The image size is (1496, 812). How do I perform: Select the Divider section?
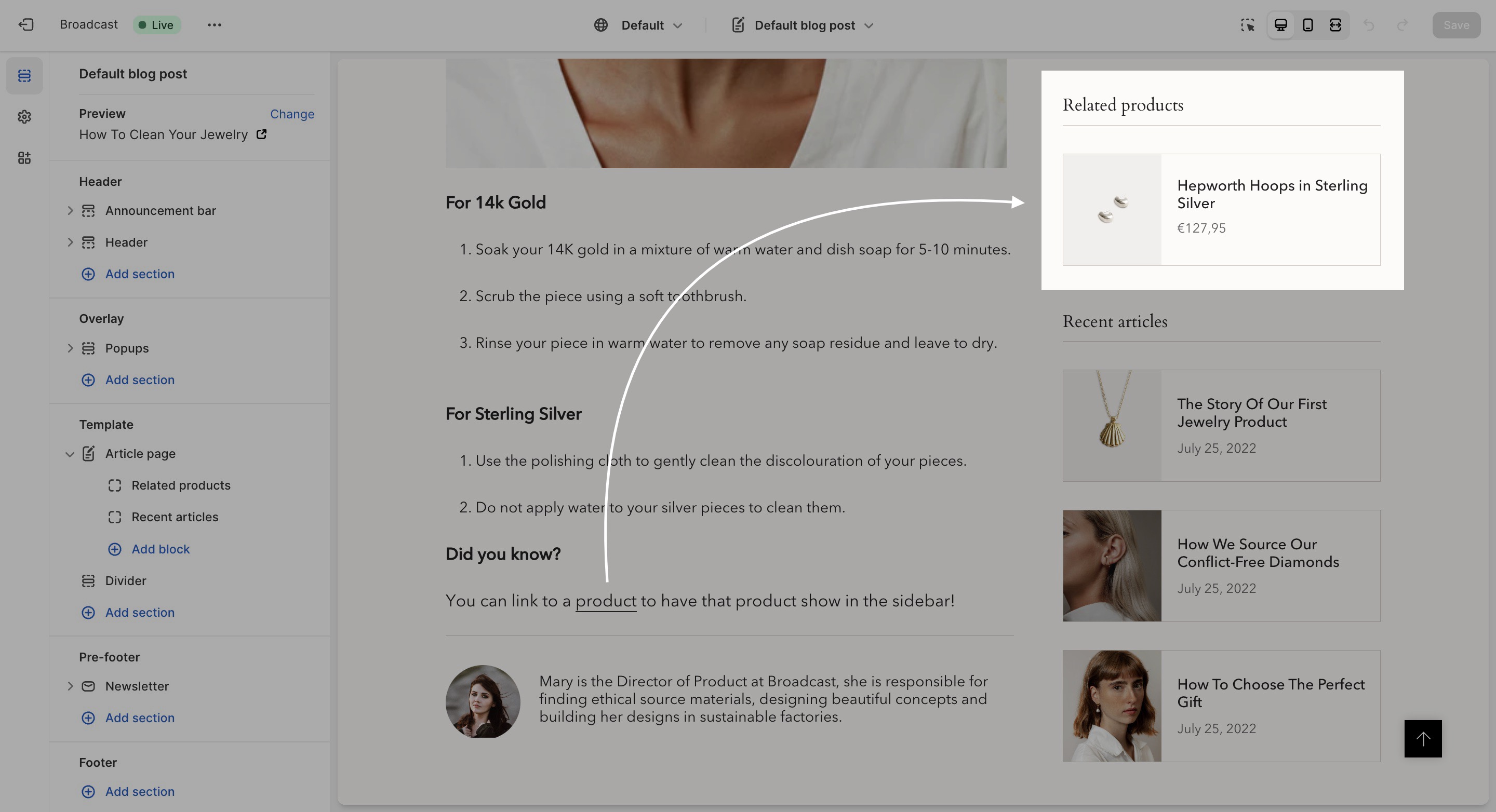click(x=125, y=580)
